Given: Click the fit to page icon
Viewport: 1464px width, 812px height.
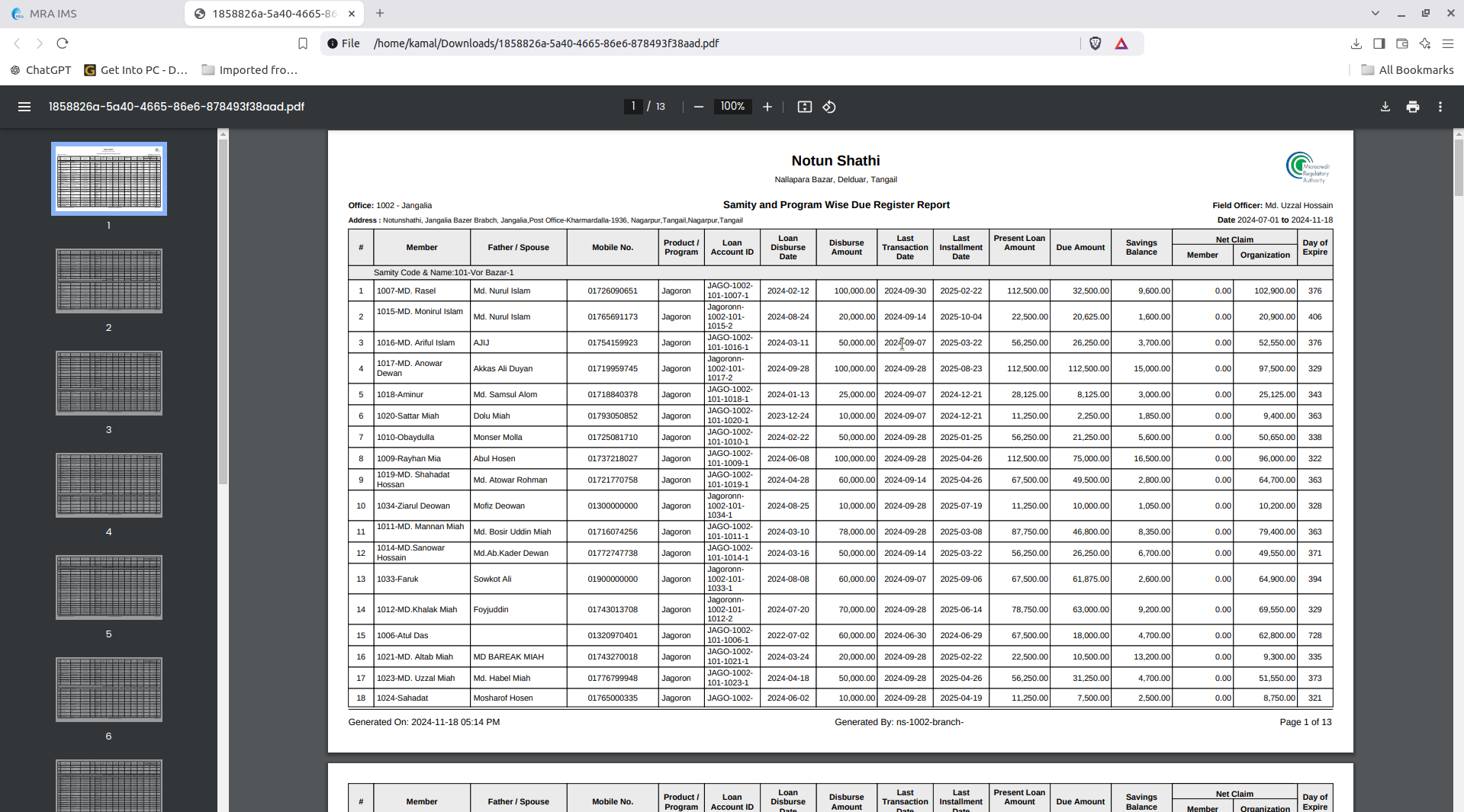Looking at the screenshot, I should pos(805,107).
